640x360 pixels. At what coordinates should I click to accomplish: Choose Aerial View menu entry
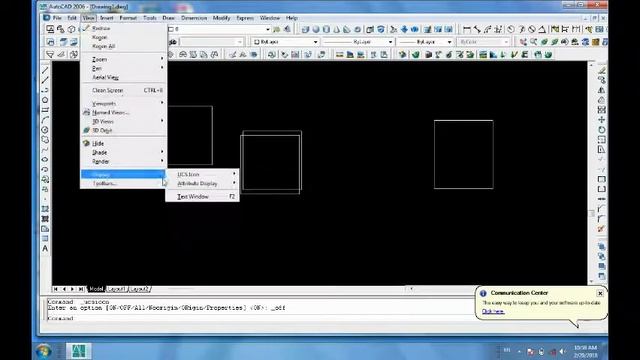123,77
